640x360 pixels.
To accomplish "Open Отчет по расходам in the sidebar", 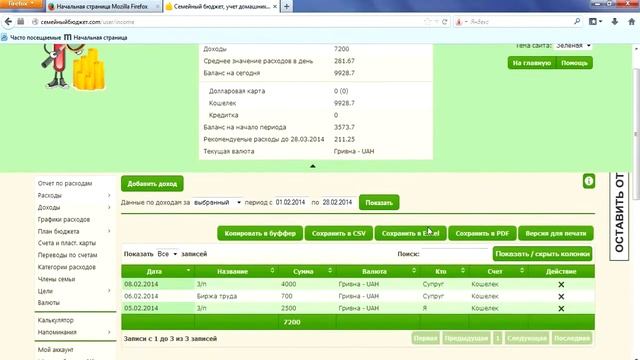I will 65,183.
